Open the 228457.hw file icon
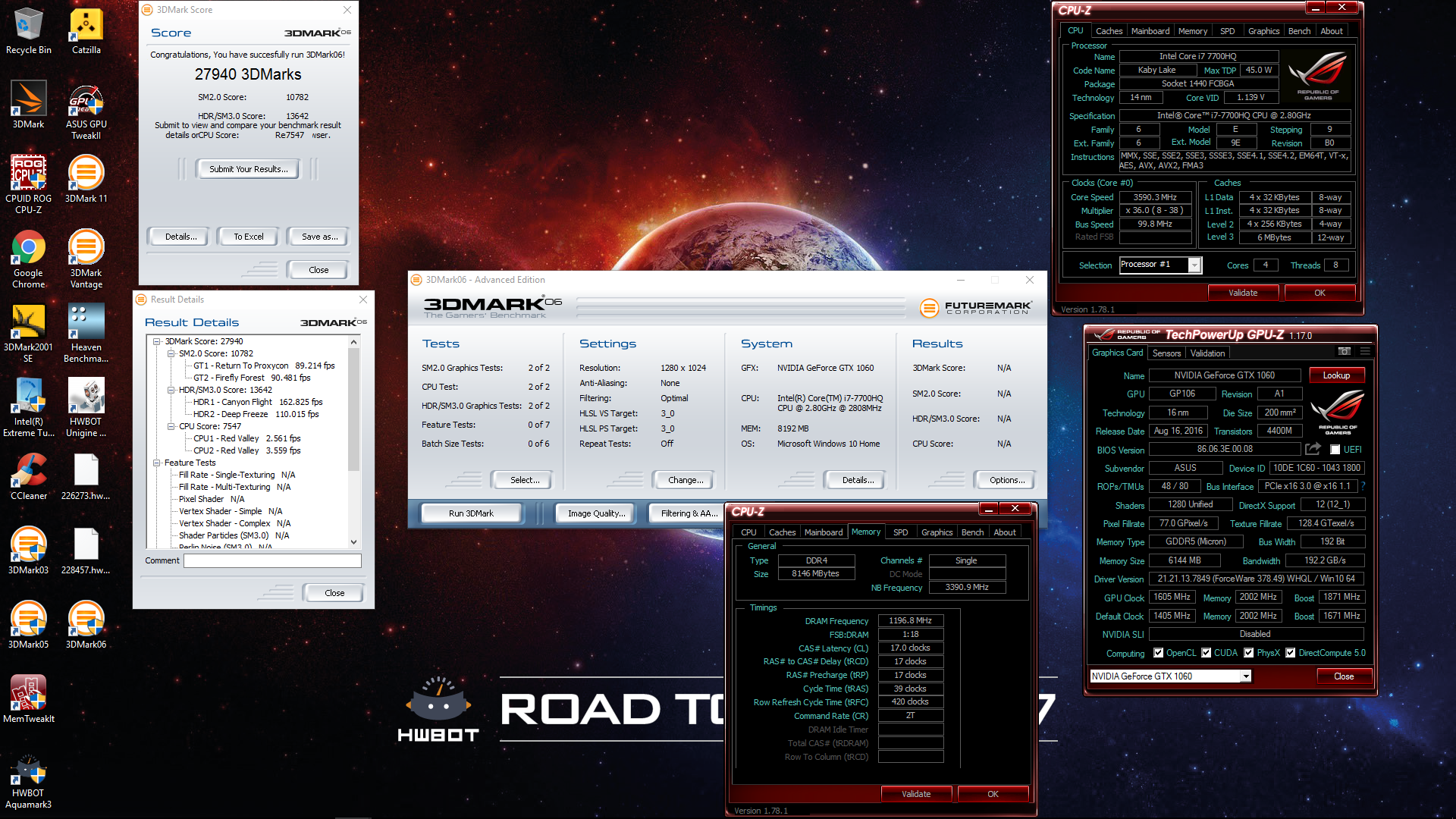Viewport: 1456px width, 819px height. (x=86, y=551)
